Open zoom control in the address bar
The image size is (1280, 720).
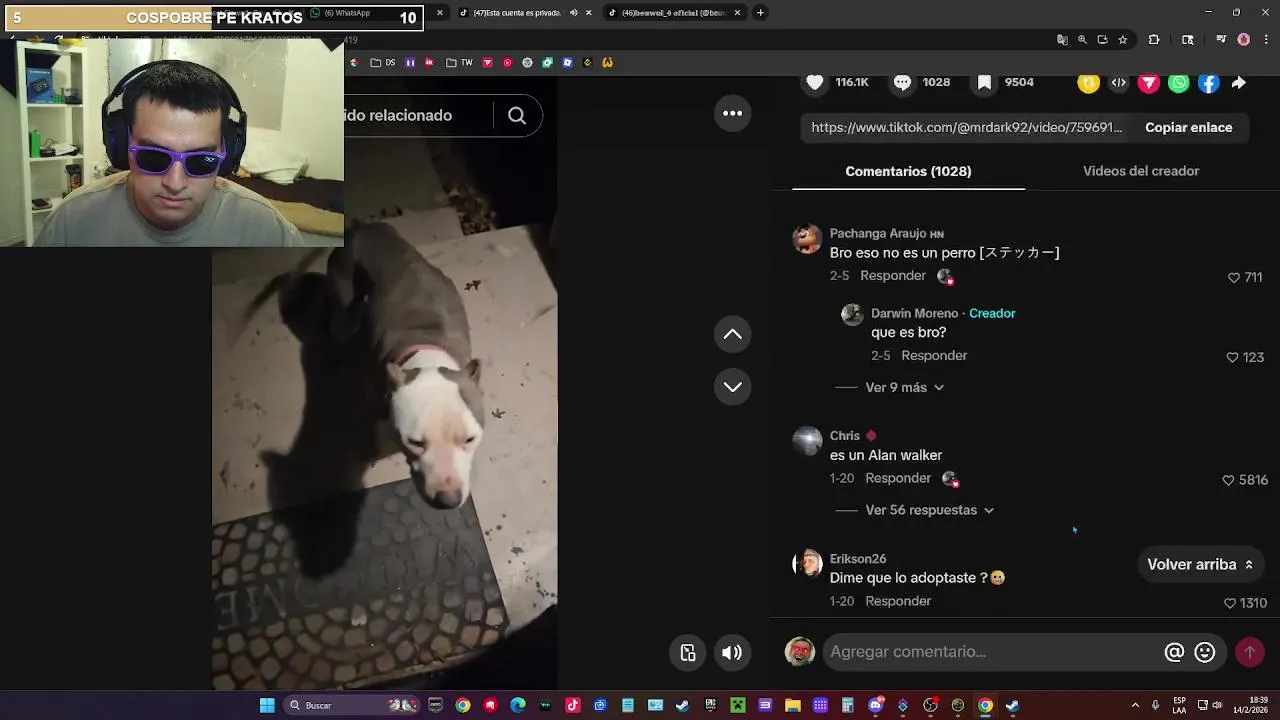click(x=1082, y=40)
